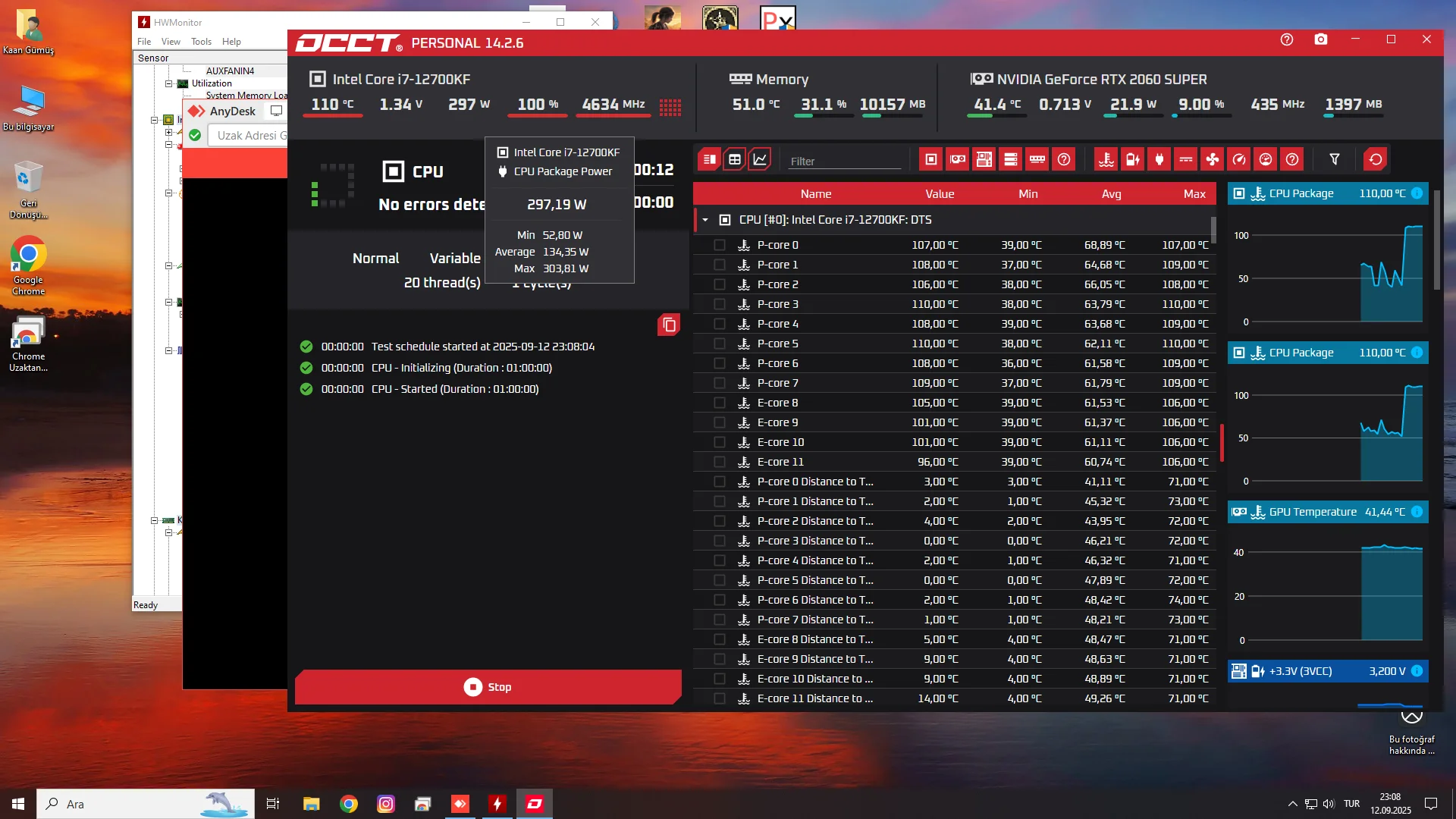Open the HWMonitor View menu

pyautogui.click(x=171, y=42)
